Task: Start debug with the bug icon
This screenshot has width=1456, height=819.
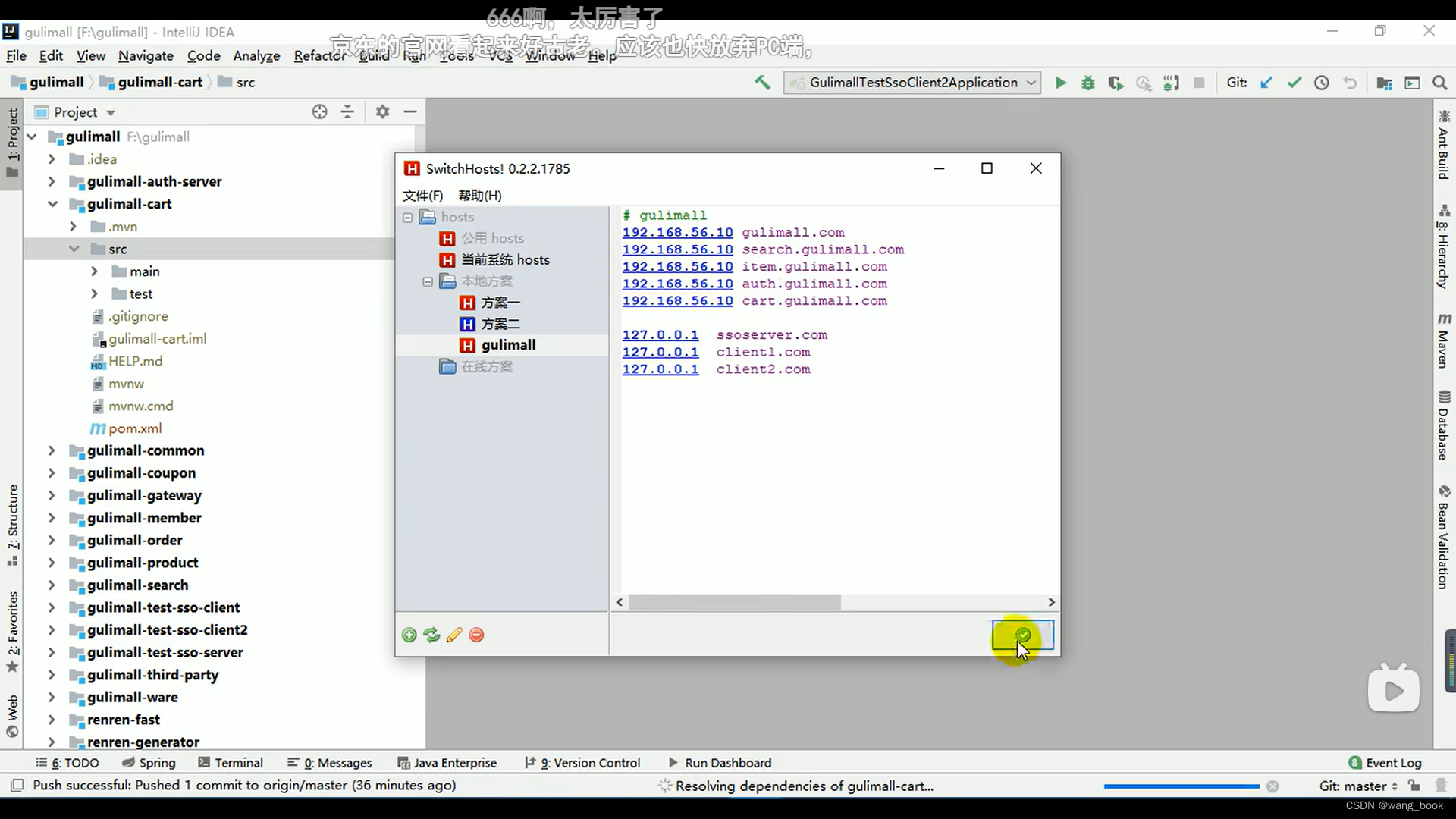Action: (1088, 83)
